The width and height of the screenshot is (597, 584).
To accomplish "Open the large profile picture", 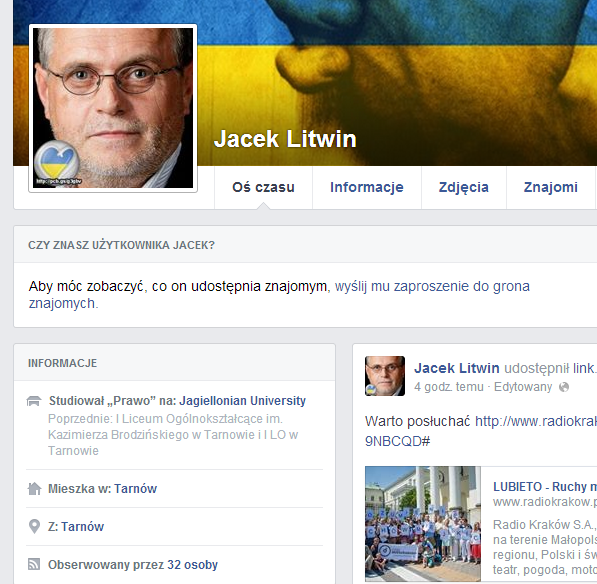I will coord(113,108).
